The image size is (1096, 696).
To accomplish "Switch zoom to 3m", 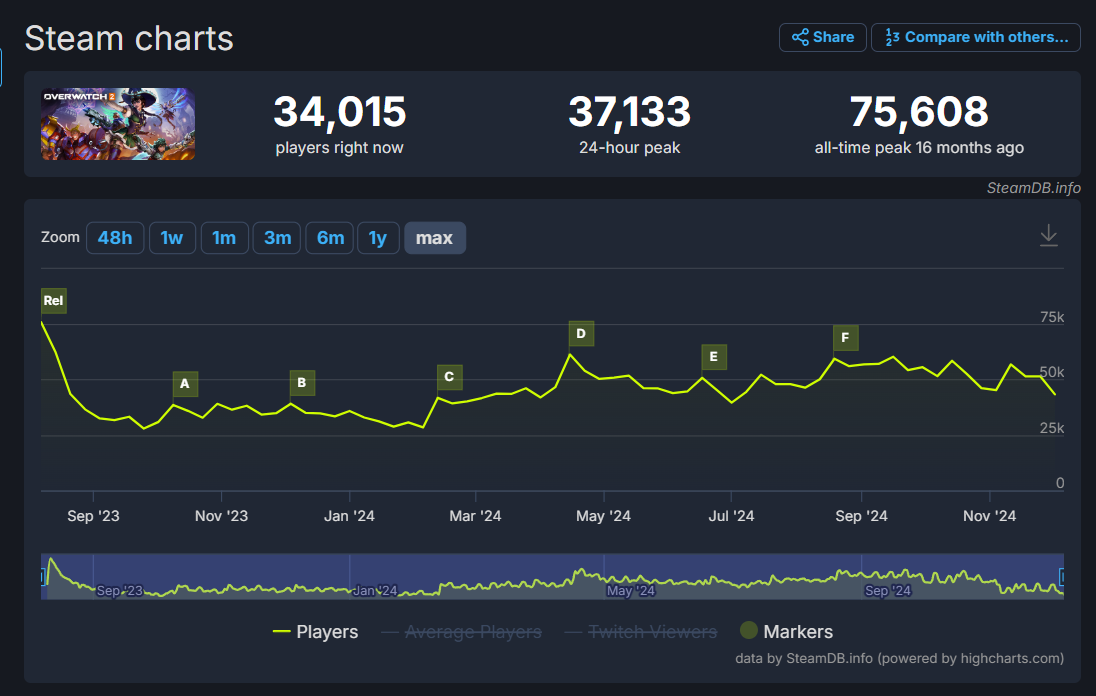I will pos(277,238).
